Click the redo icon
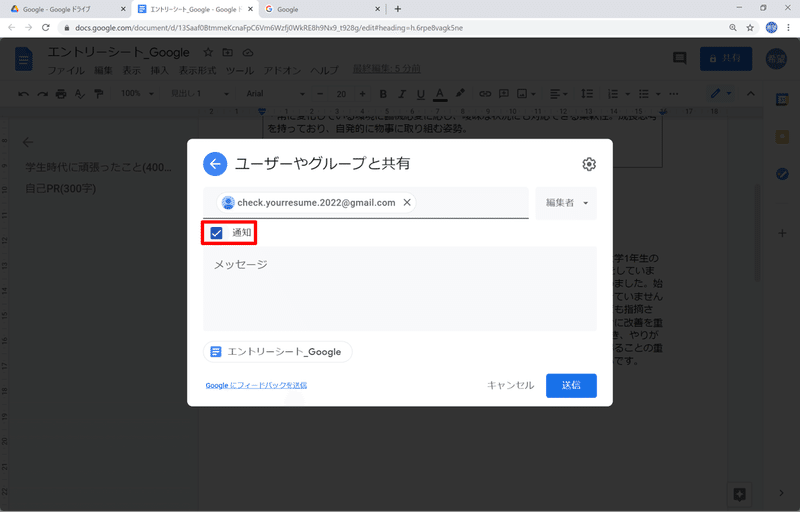Screen dimensions: 800x512 pos(42,94)
